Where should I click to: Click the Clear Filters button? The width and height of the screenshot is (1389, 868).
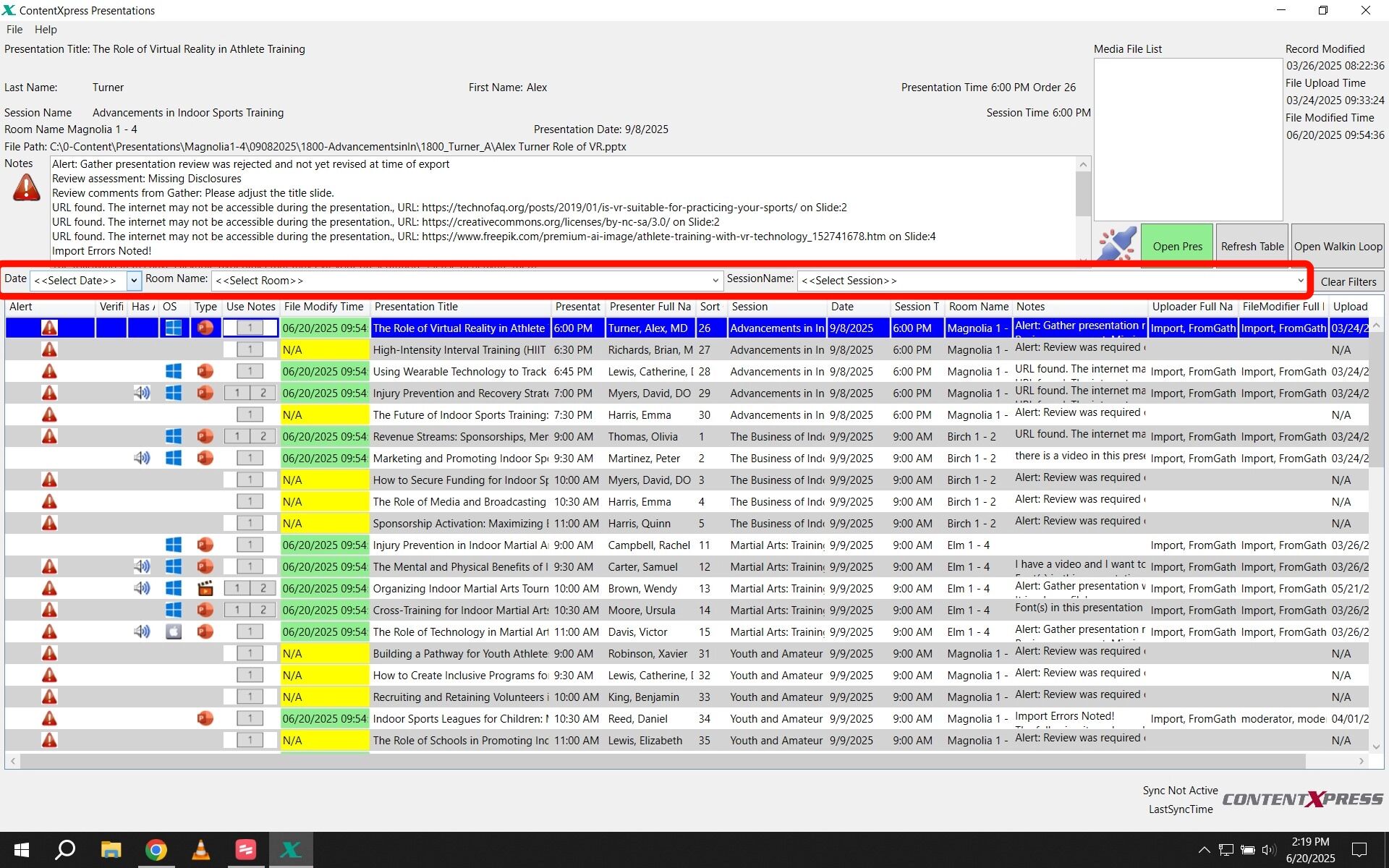[1348, 281]
